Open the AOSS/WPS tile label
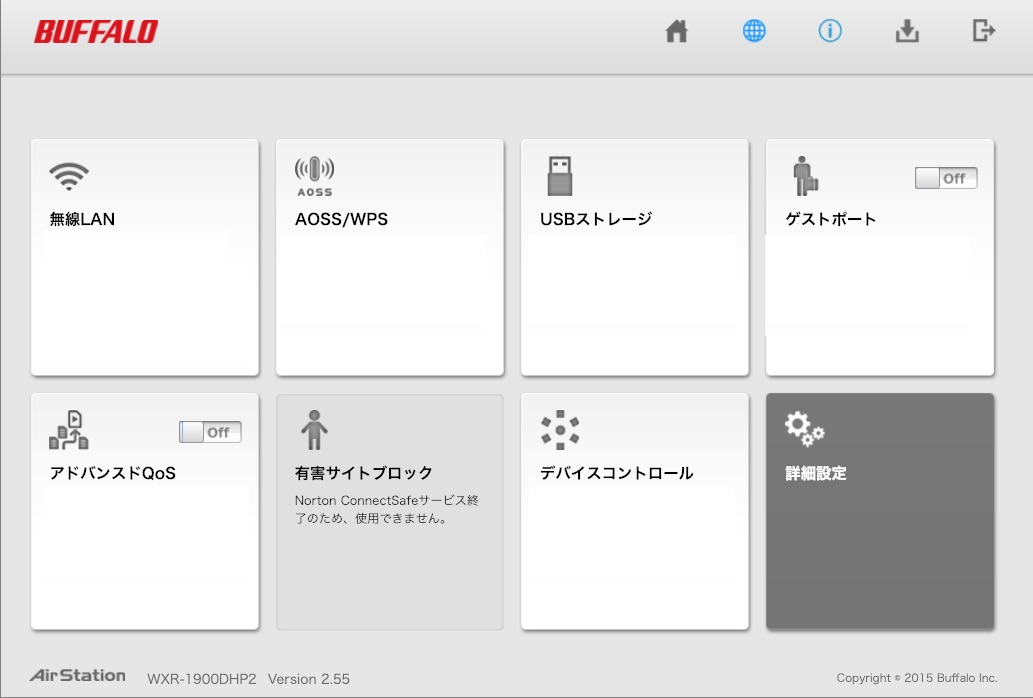The height and width of the screenshot is (698, 1033). (341, 219)
